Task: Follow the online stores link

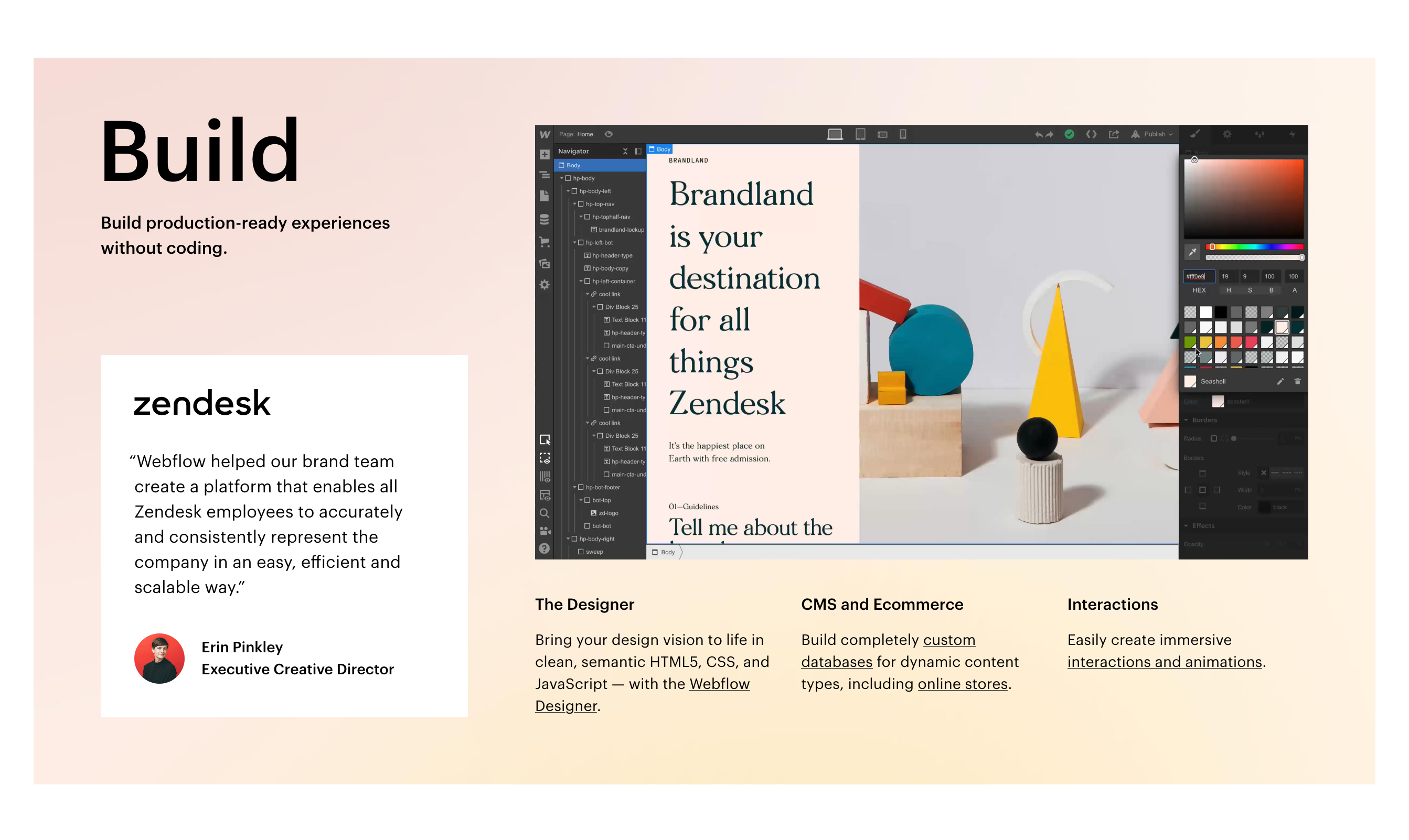Action: click(962, 684)
